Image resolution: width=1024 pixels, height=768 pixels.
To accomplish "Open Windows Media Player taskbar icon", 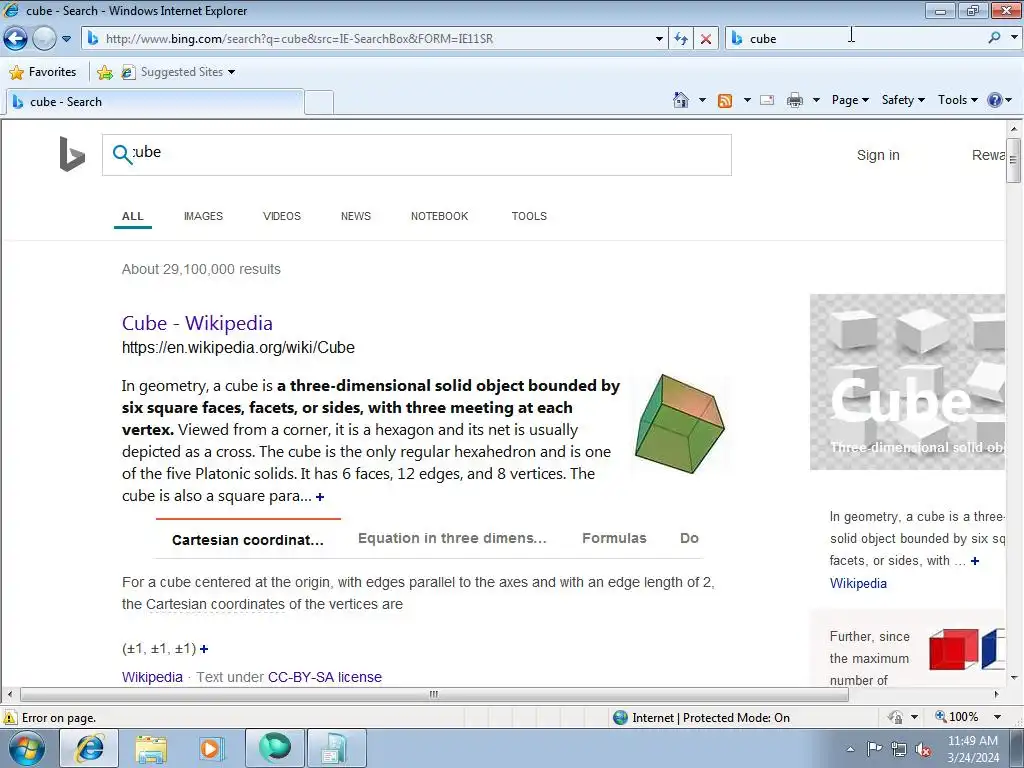I will coord(212,749).
